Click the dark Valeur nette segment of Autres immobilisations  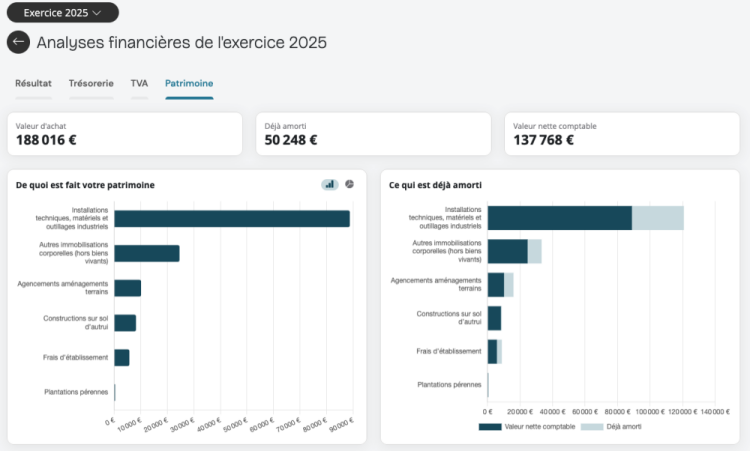(507, 252)
